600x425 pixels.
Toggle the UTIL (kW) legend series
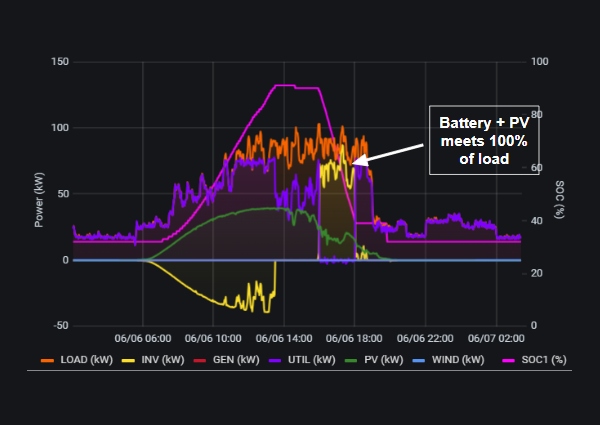coord(302,360)
